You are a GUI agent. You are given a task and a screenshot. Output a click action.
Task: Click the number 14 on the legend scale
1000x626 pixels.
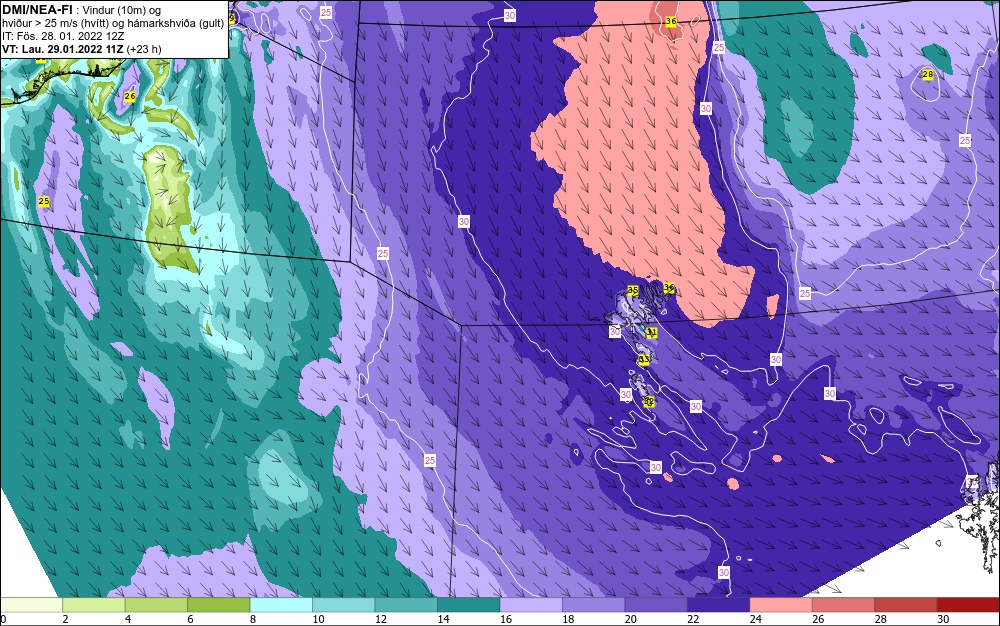(444, 619)
